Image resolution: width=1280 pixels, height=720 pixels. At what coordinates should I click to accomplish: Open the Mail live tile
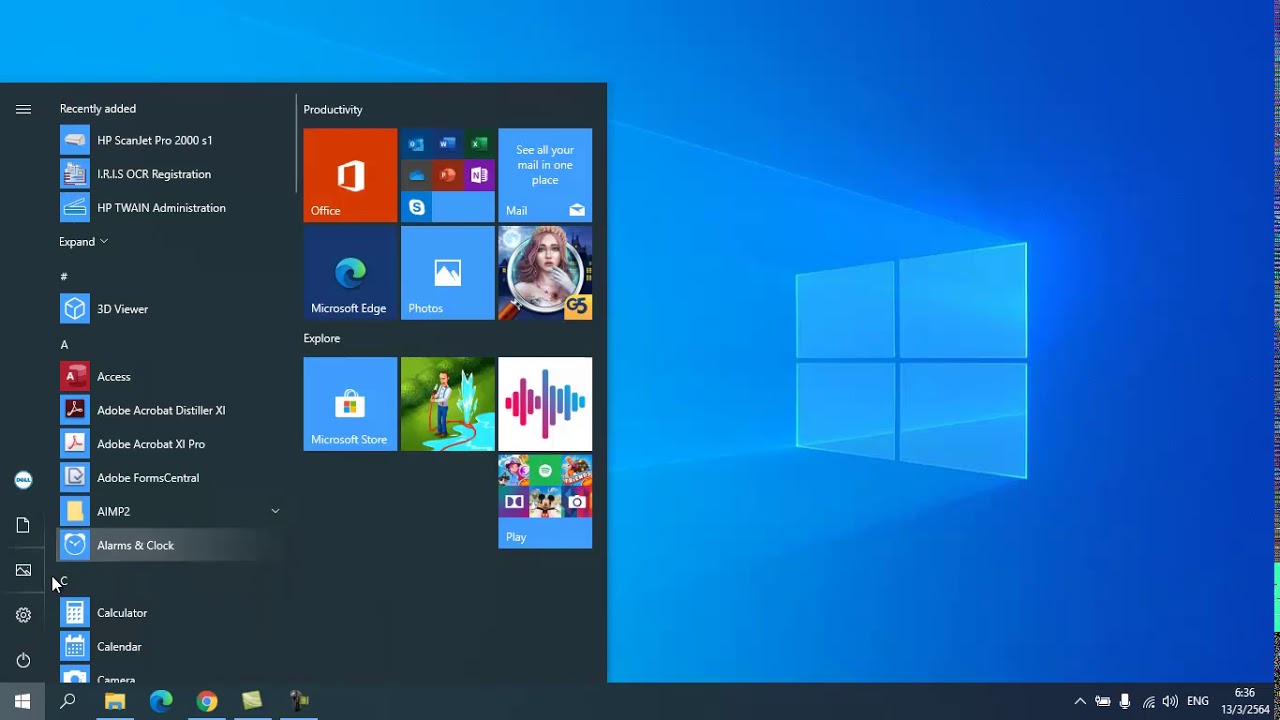[x=545, y=175]
